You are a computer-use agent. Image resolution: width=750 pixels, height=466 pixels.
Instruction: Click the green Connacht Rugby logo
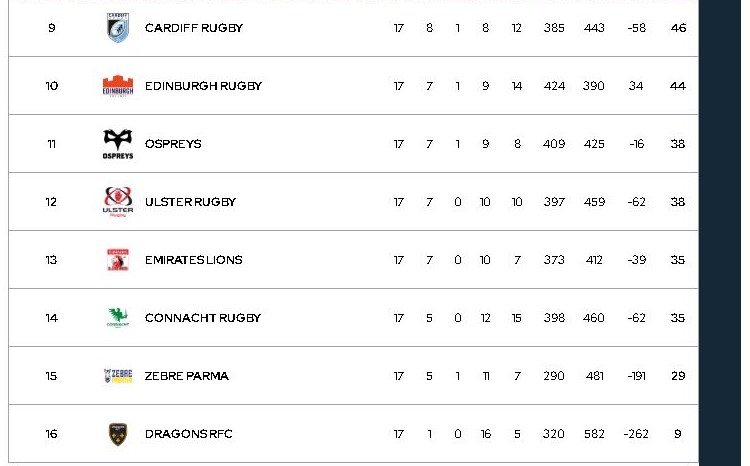[x=118, y=318]
